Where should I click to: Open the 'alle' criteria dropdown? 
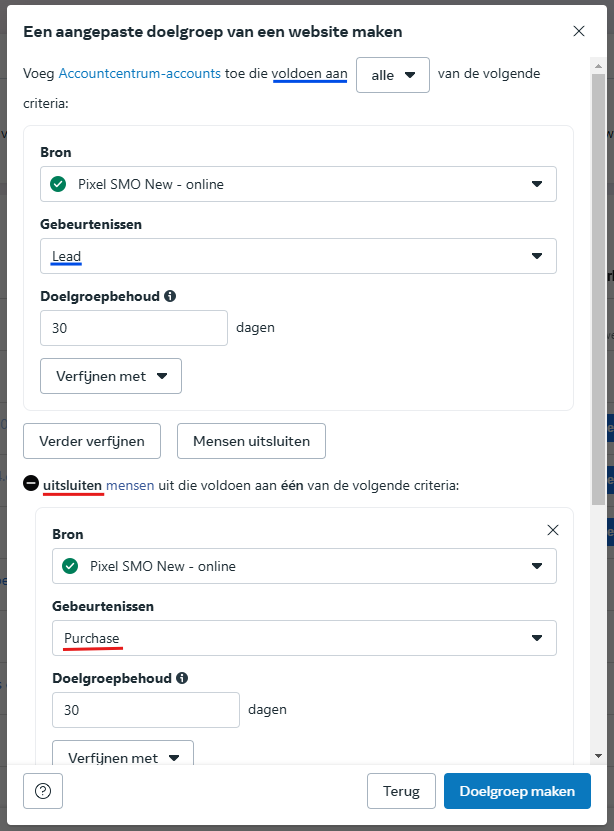coord(393,75)
